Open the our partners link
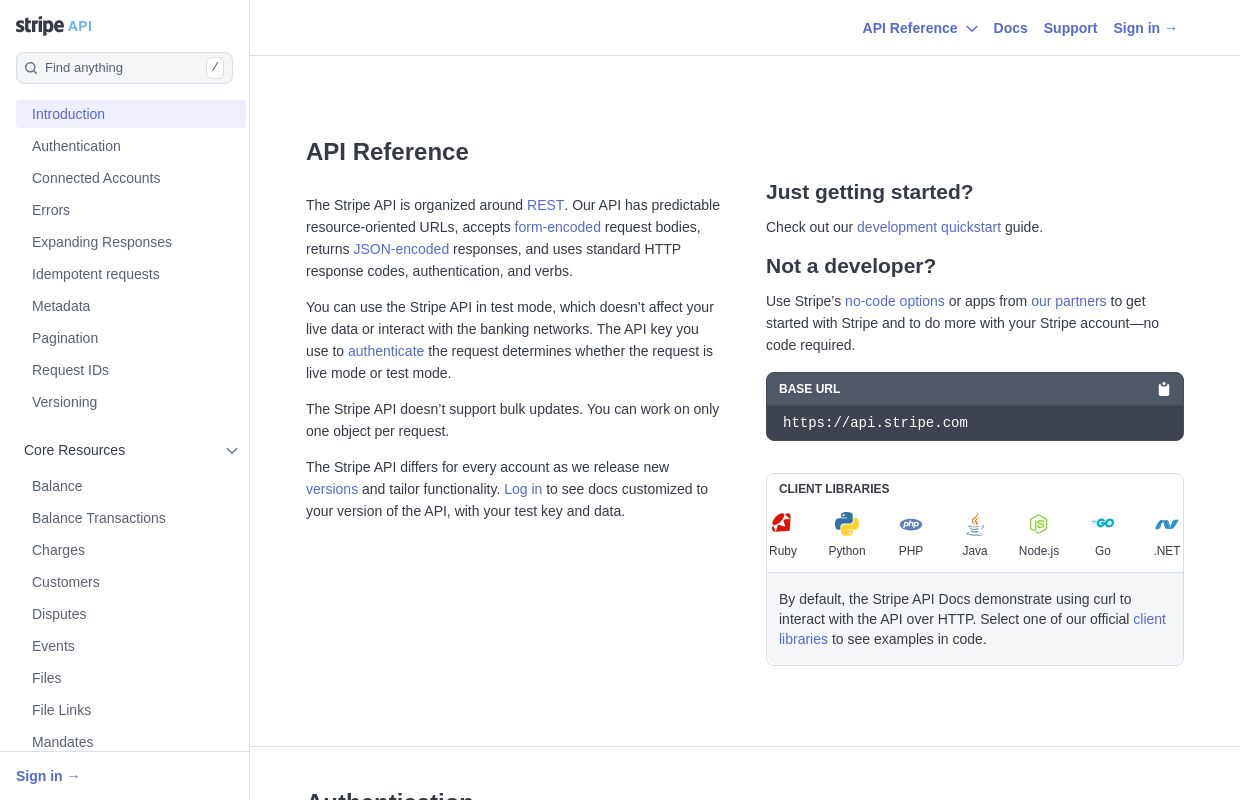 pos(1069,301)
